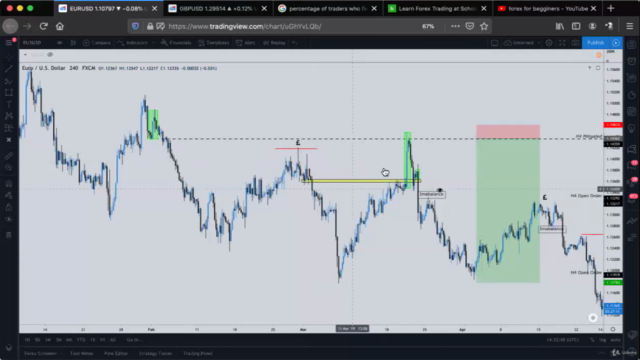Screen dimensions: 640x360
Task: Open chart settings gear icon
Action: [x=549, y=42]
